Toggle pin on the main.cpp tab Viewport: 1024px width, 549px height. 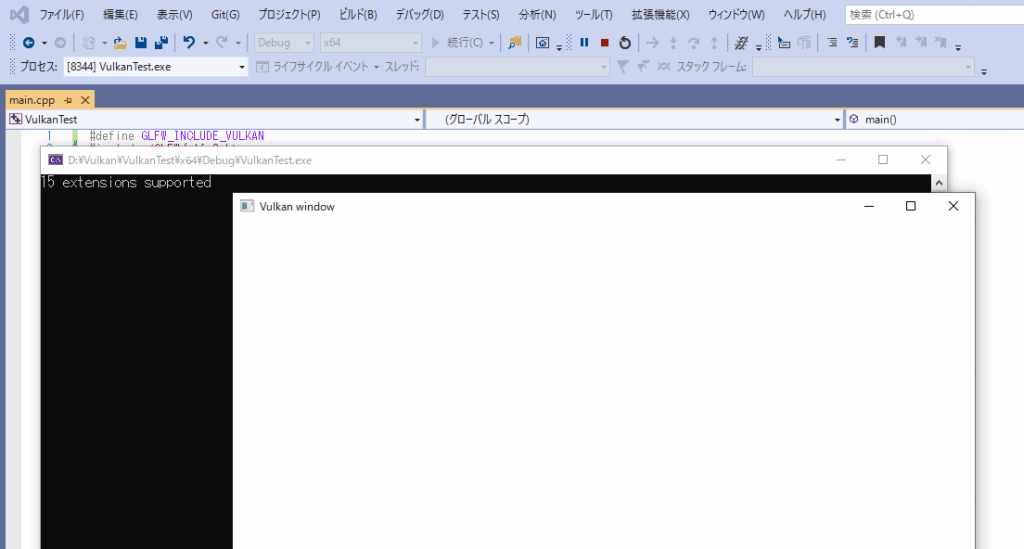point(68,100)
